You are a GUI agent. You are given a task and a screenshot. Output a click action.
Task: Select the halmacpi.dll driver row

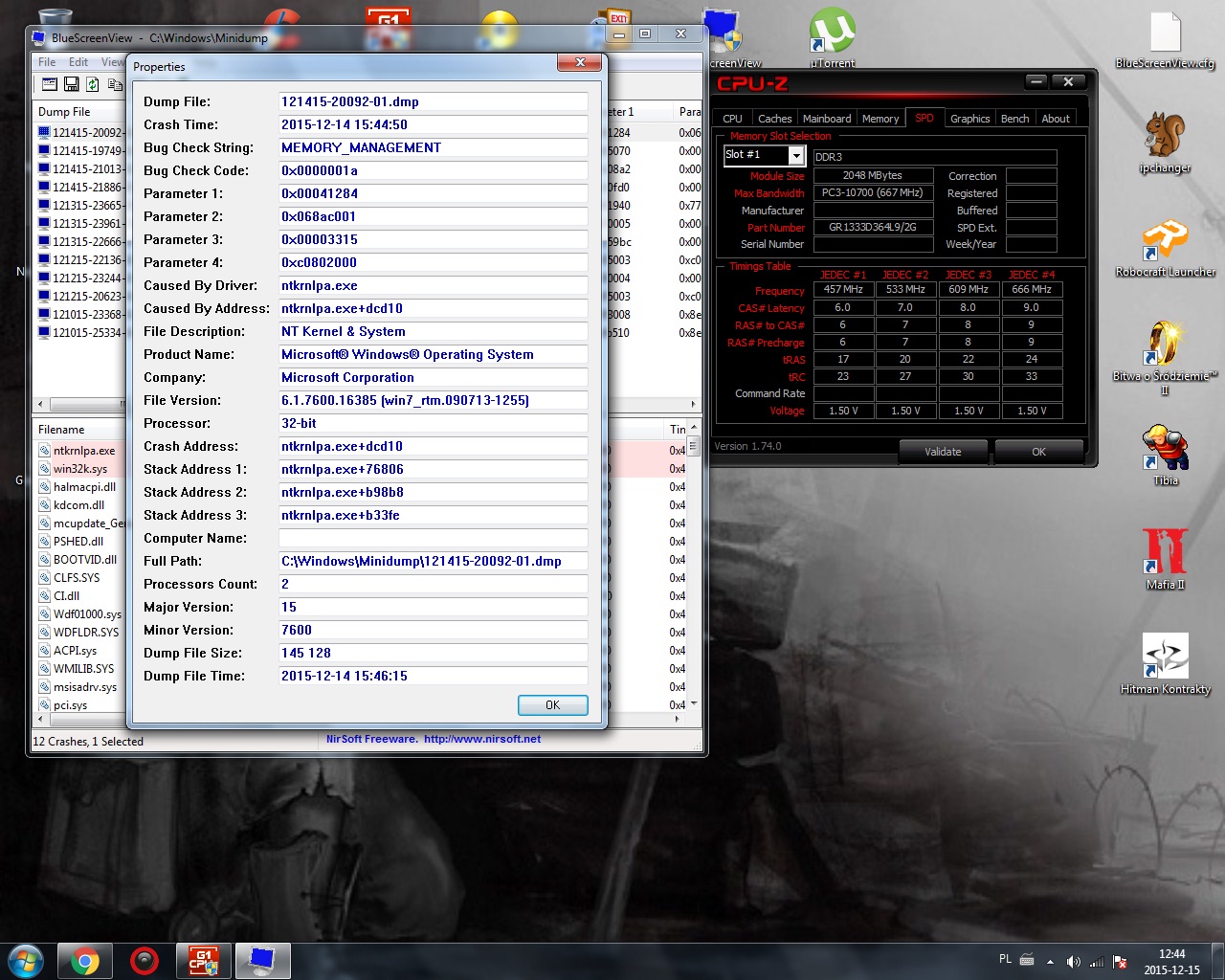[x=81, y=487]
